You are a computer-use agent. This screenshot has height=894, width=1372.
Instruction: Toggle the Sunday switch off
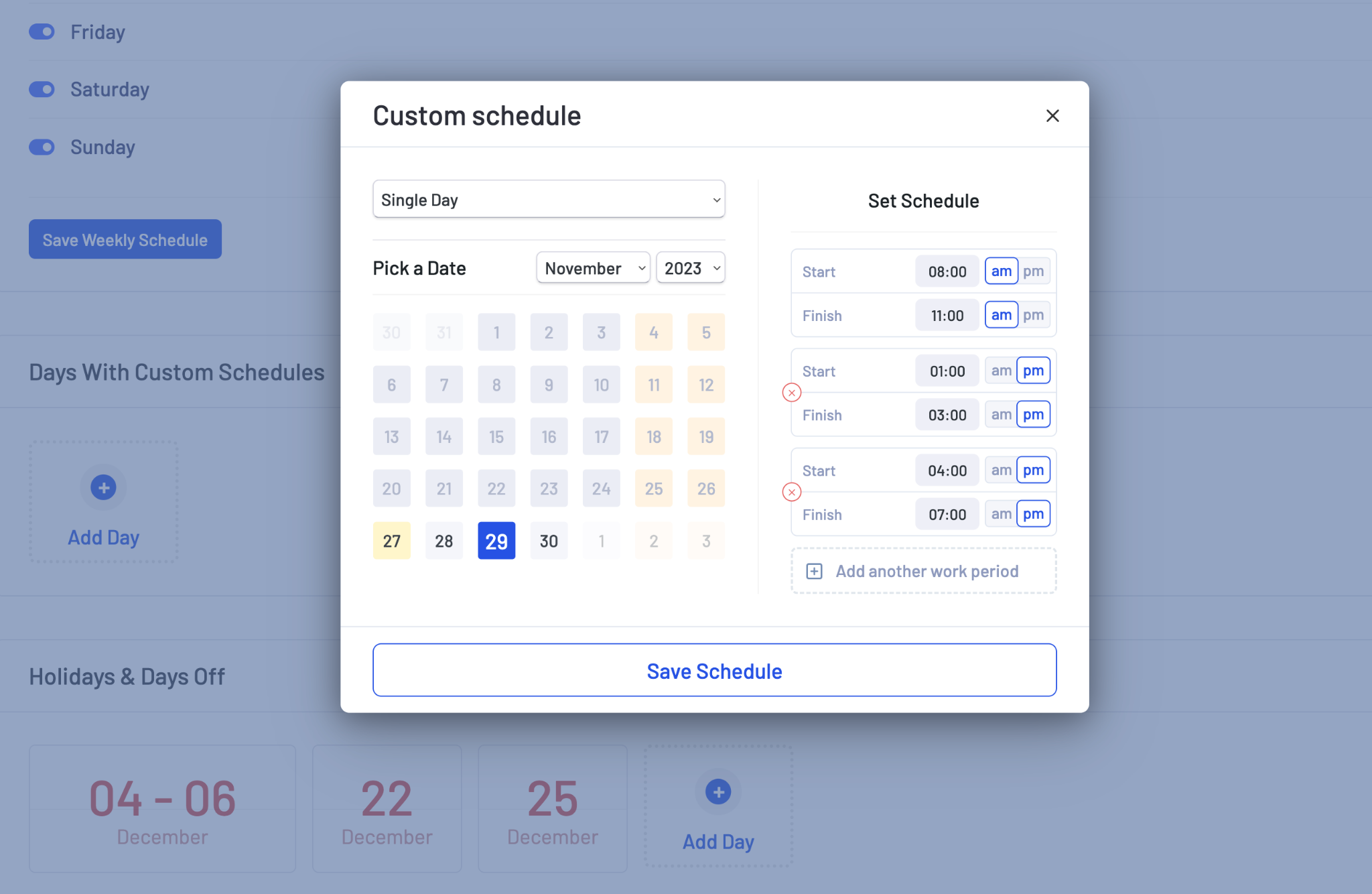pyautogui.click(x=41, y=147)
